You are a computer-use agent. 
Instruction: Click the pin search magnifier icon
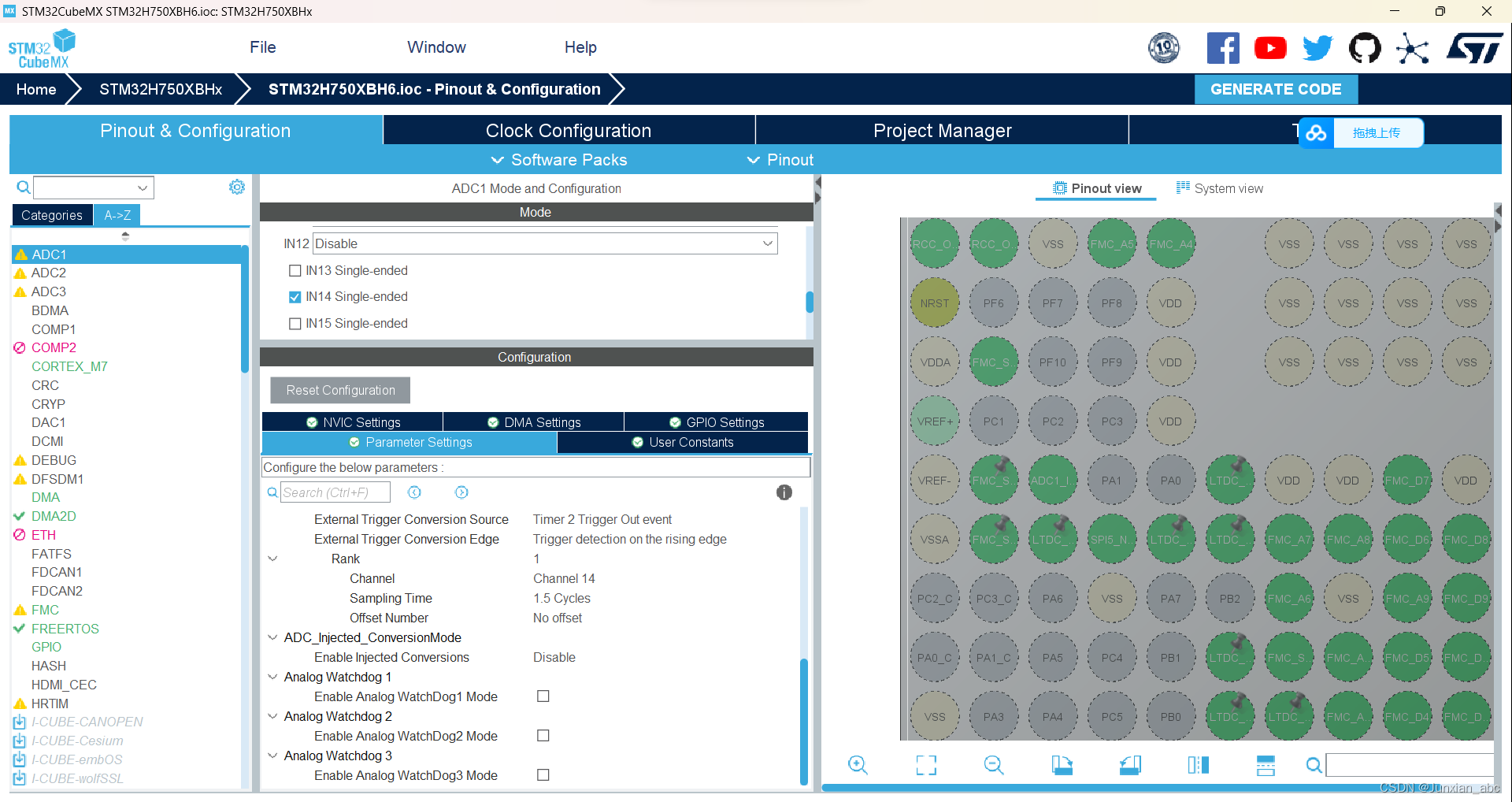coord(1314,765)
